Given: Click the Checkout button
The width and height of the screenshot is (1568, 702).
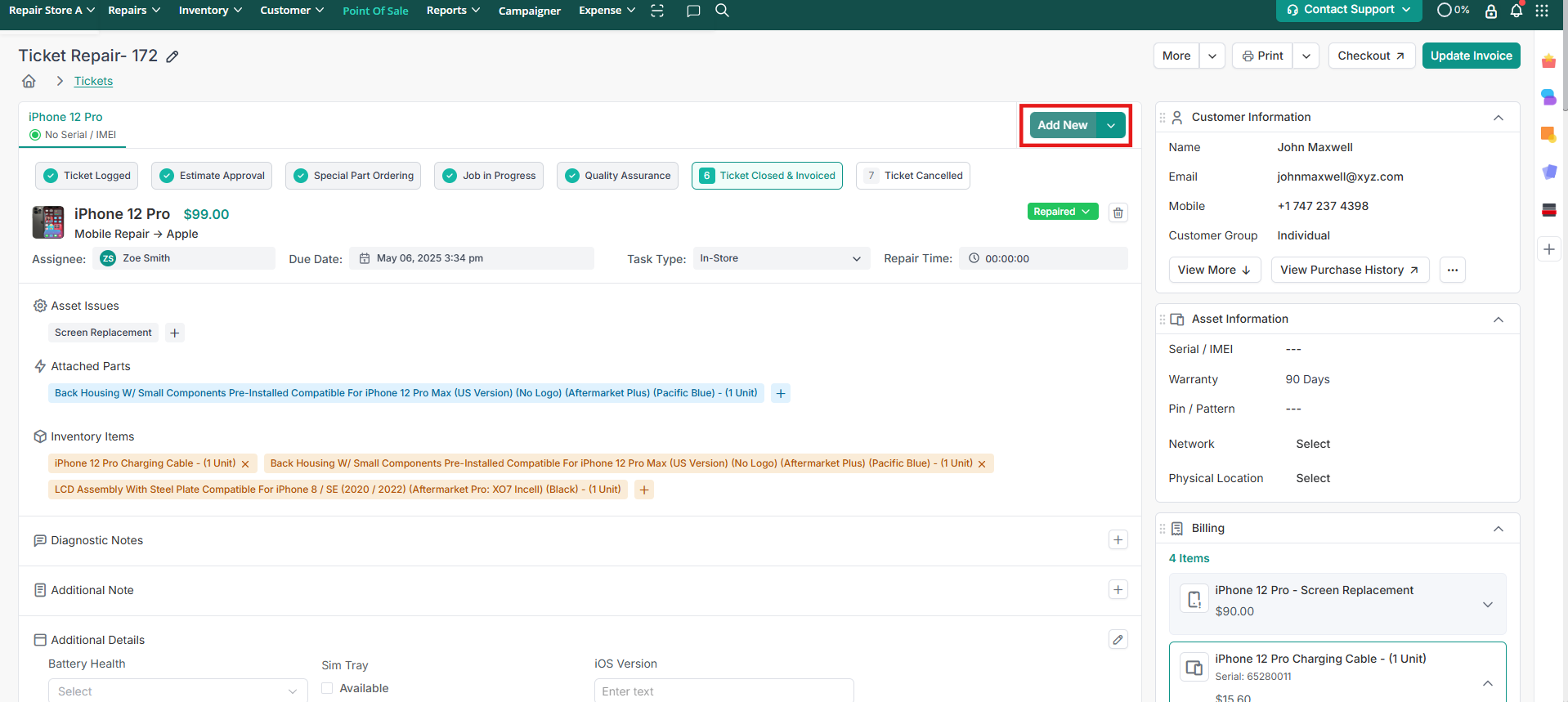Looking at the screenshot, I should 1372,56.
